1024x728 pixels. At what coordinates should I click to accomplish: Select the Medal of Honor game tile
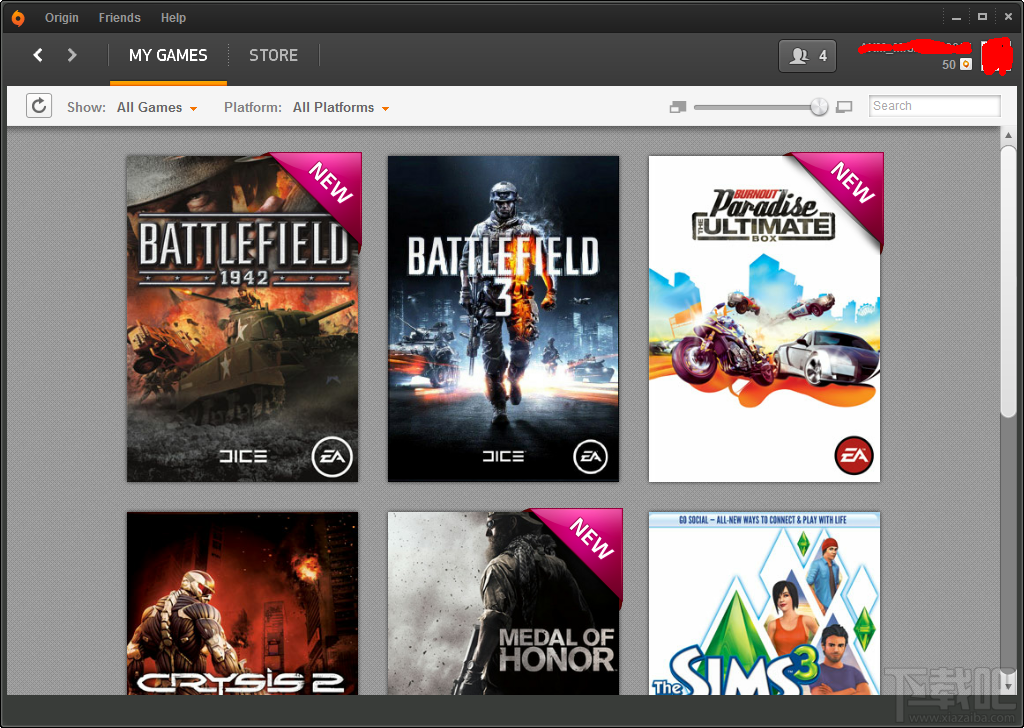[x=503, y=603]
